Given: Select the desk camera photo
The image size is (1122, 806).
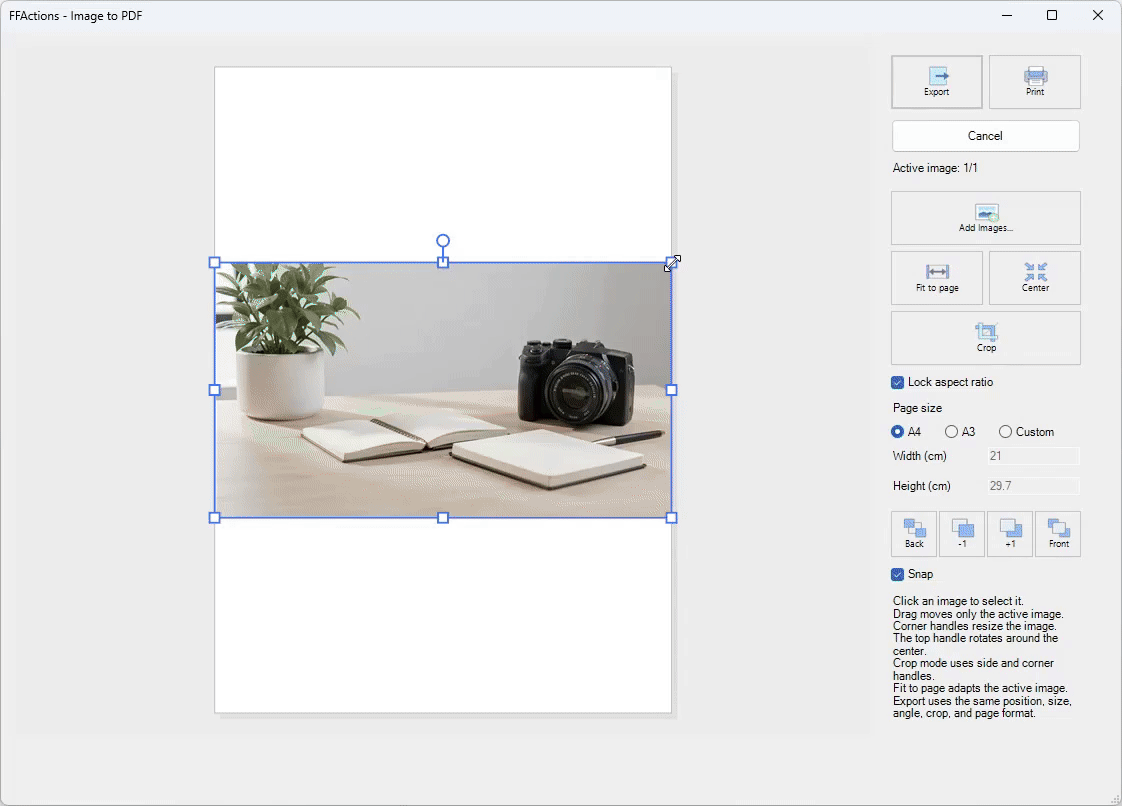Looking at the screenshot, I should [x=443, y=390].
